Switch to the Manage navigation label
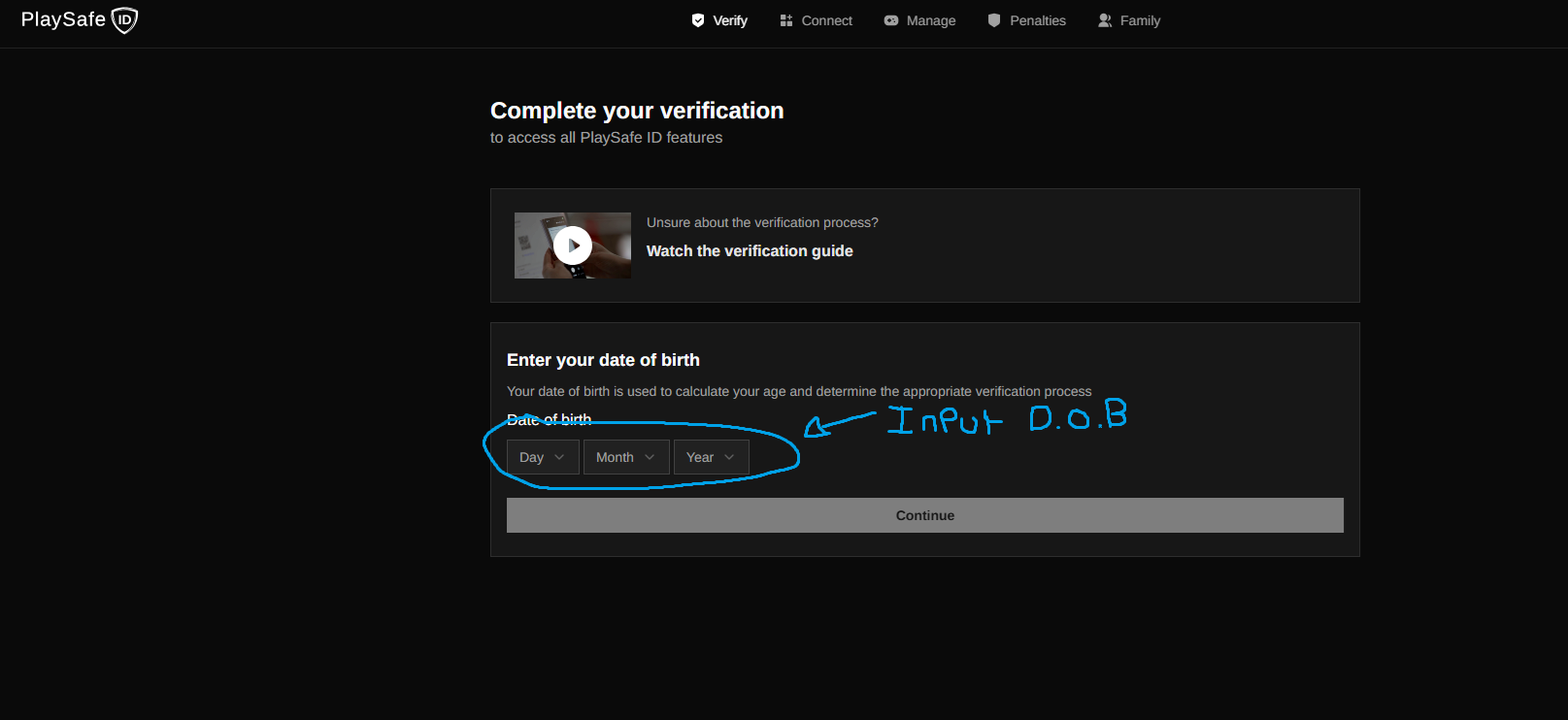Image resolution: width=1568 pixels, height=720 pixels. click(x=931, y=20)
